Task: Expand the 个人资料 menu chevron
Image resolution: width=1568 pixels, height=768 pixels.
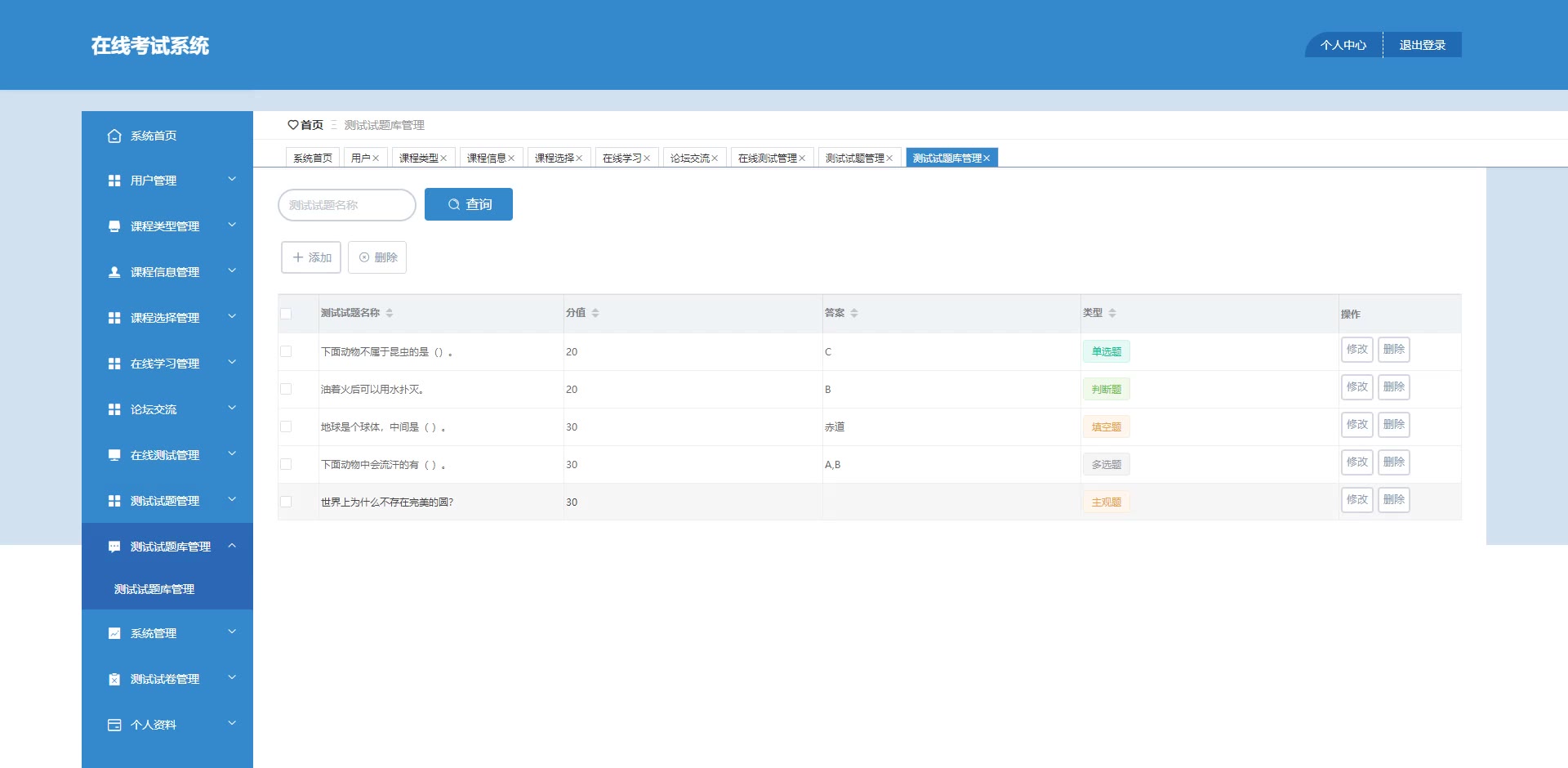Action: [x=232, y=723]
